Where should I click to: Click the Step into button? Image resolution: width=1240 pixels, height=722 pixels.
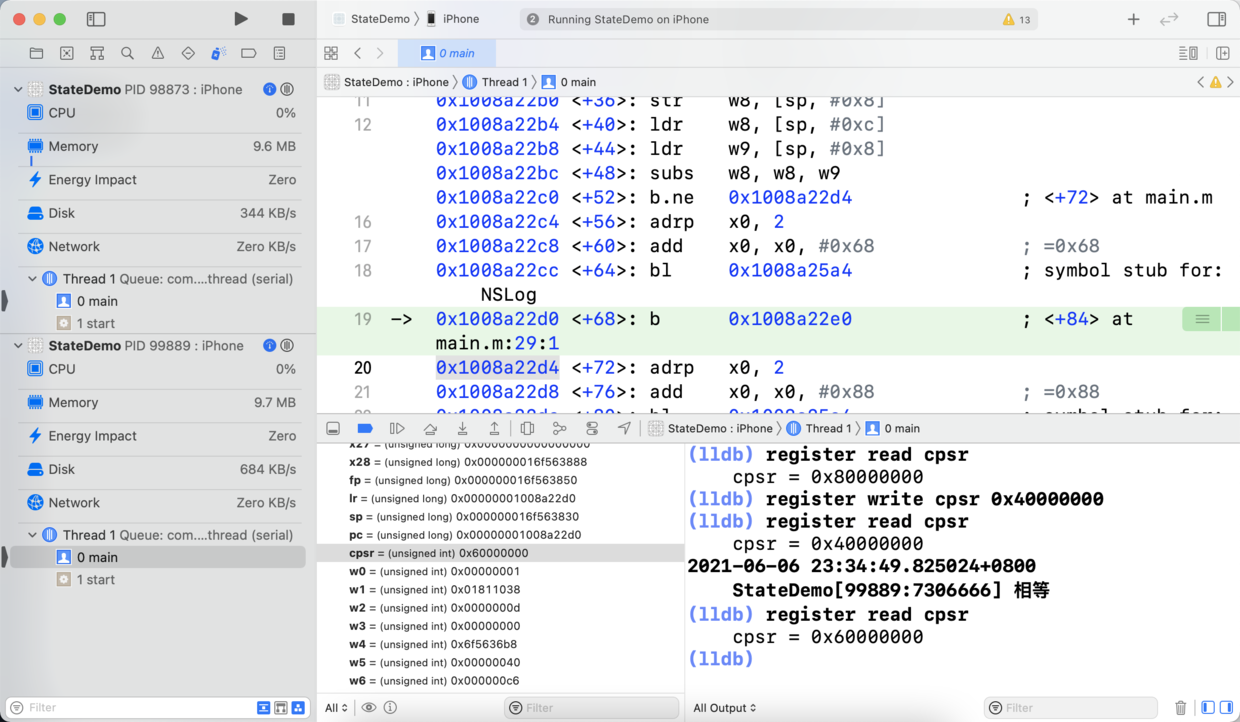tap(462, 428)
